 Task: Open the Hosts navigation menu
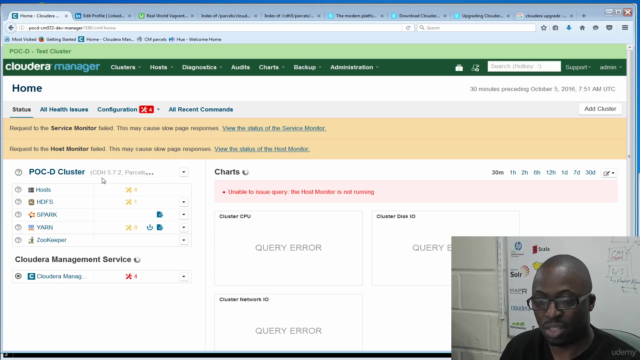(x=161, y=67)
